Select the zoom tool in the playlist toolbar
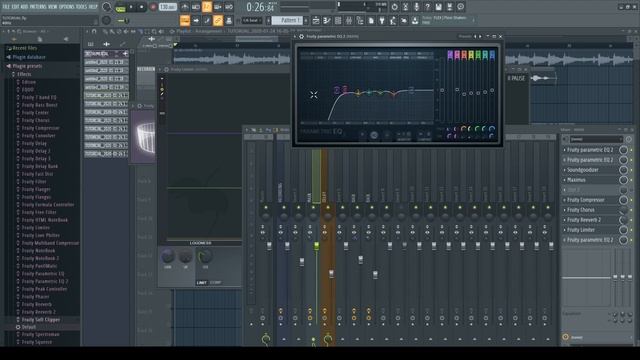This screenshot has height=360, width=640. [154, 31]
